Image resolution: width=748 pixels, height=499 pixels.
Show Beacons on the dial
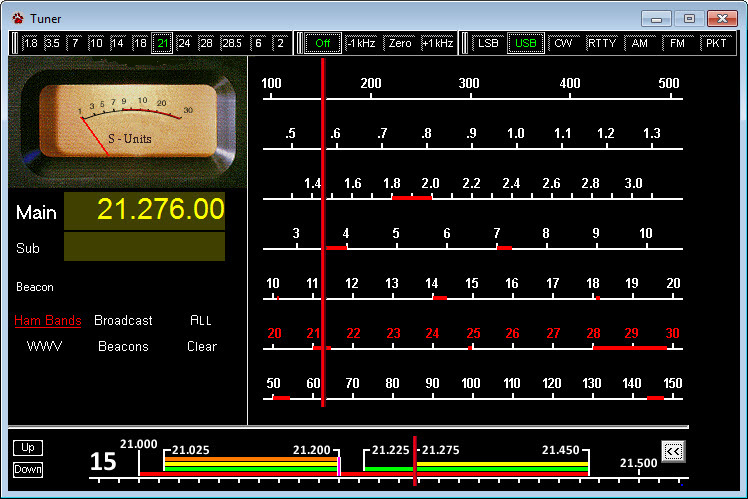pyautogui.click(x=123, y=346)
